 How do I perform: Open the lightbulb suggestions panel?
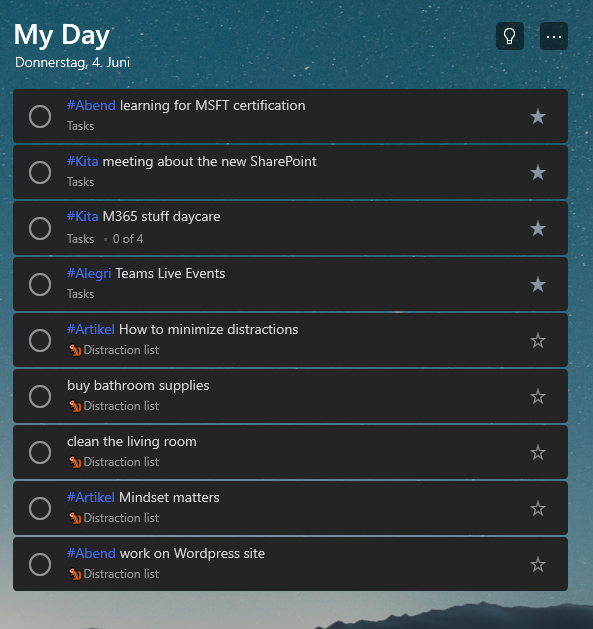pyautogui.click(x=510, y=36)
